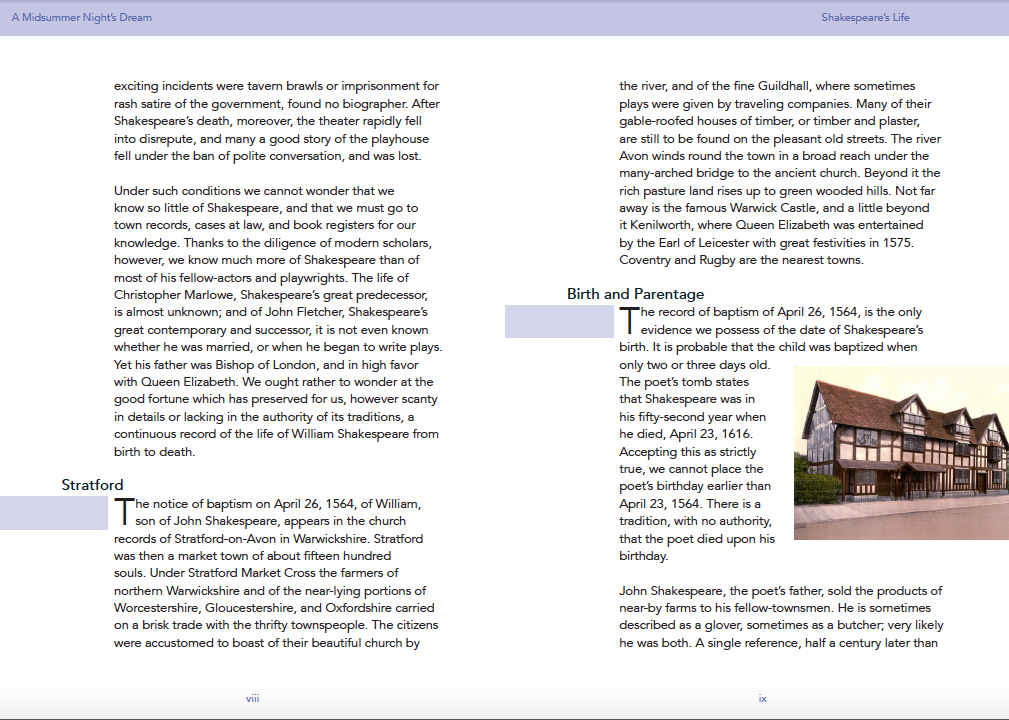Click the line 'by the Earl of Leicester with great festivities in 1575.'
1009x720 pixels.
(766, 243)
